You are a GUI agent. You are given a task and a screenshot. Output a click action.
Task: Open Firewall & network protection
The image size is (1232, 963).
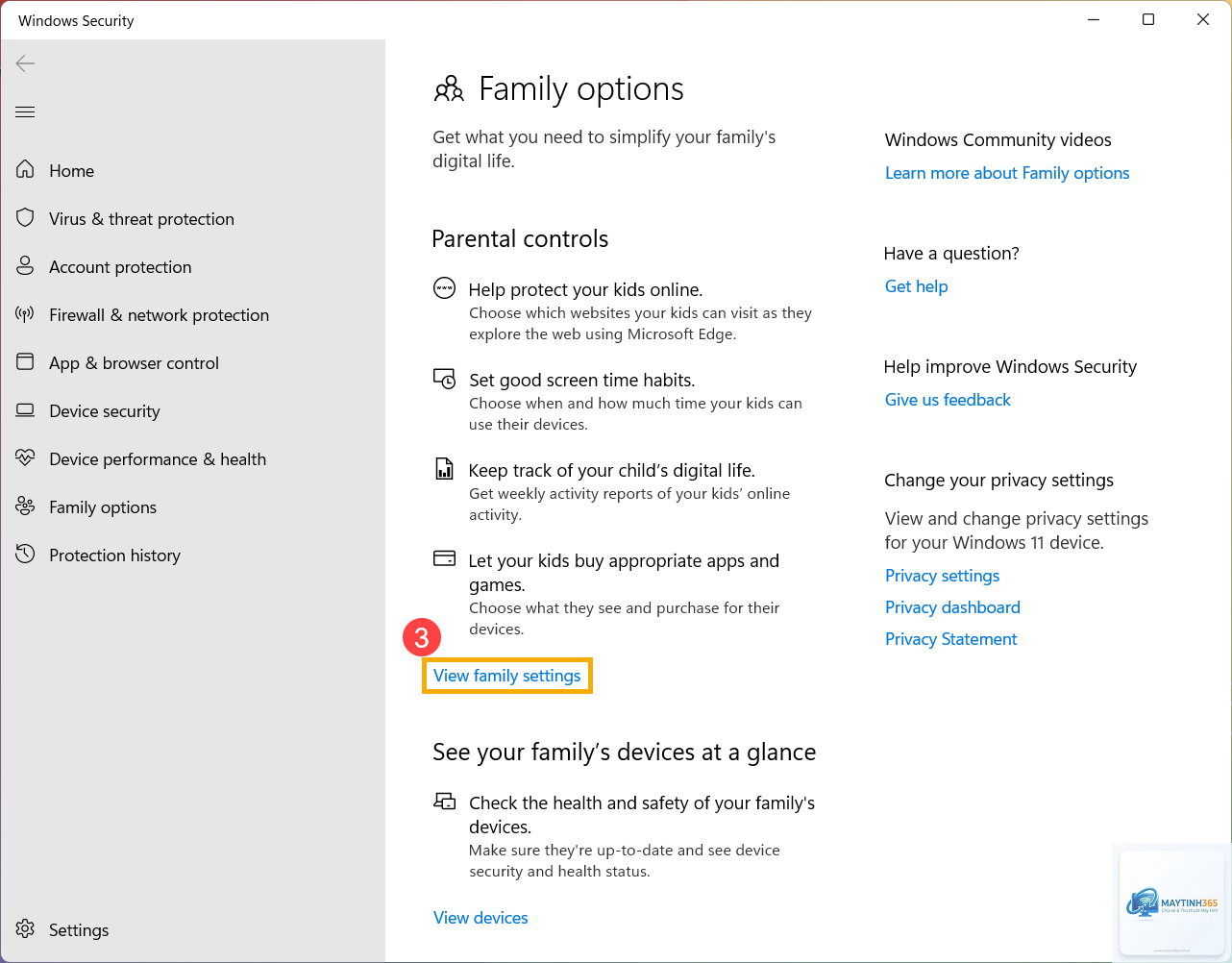coord(192,314)
